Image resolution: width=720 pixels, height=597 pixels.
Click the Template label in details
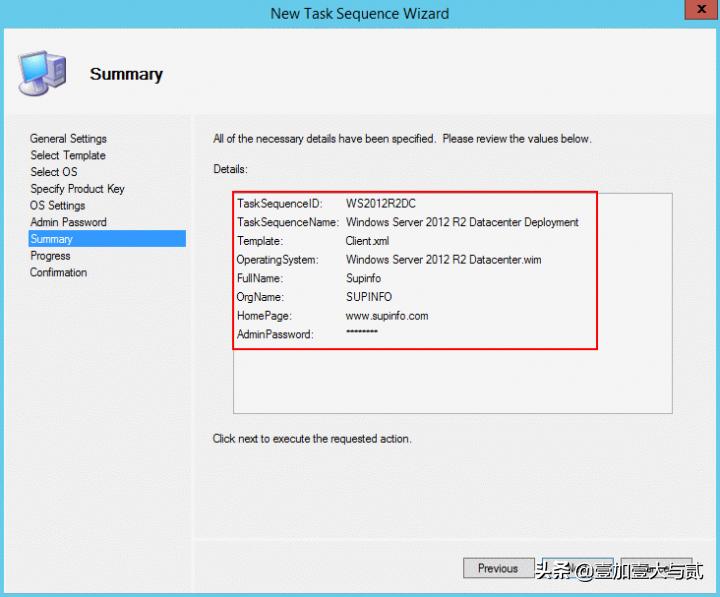(260, 241)
